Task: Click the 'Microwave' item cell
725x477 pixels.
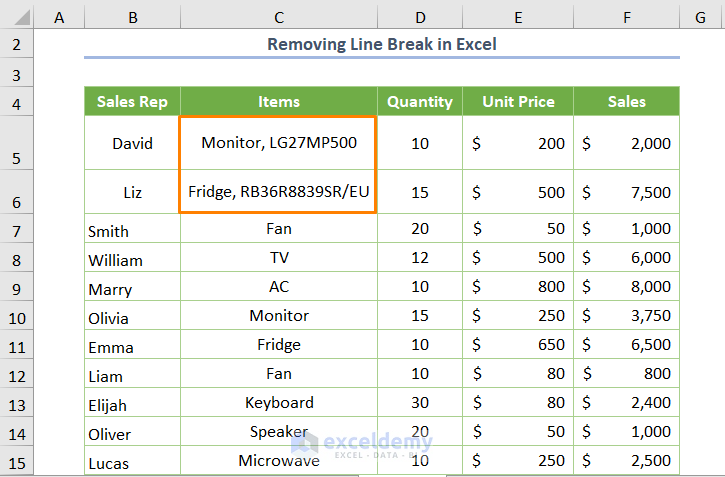Action: (278, 461)
